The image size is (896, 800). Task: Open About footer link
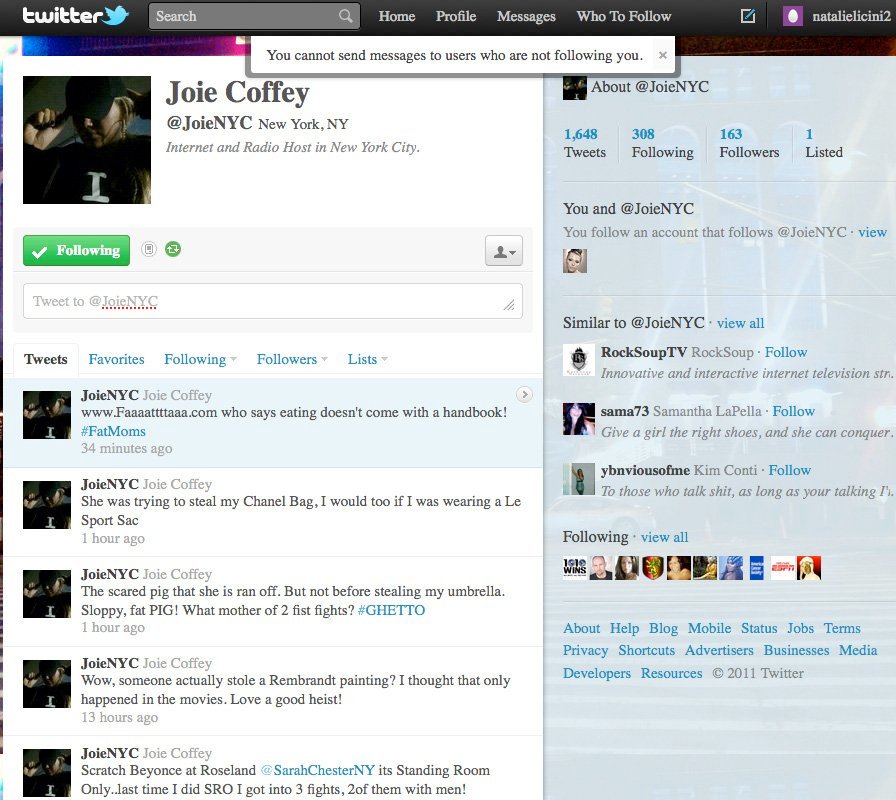pos(582,628)
